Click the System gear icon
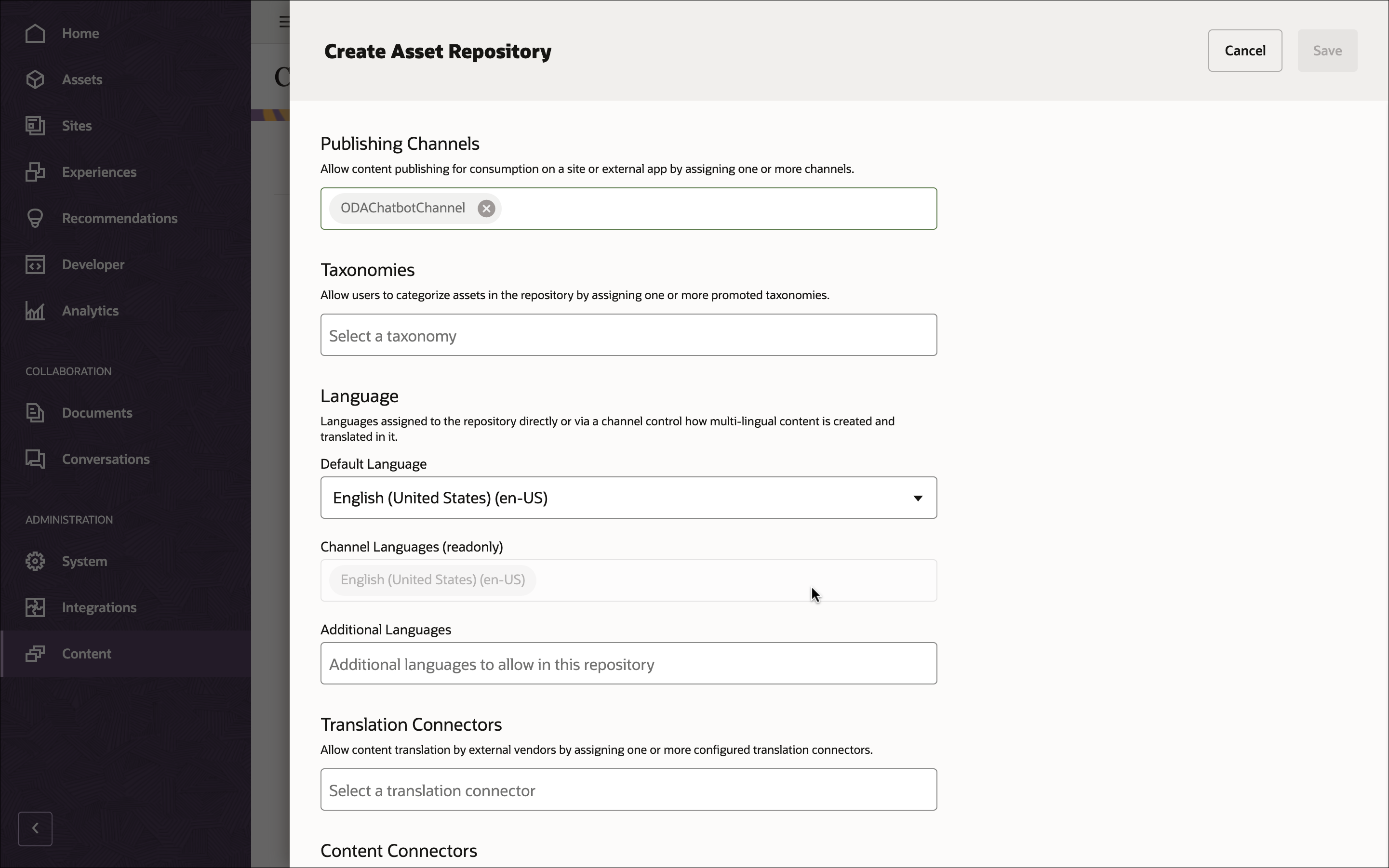 click(35, 561)
